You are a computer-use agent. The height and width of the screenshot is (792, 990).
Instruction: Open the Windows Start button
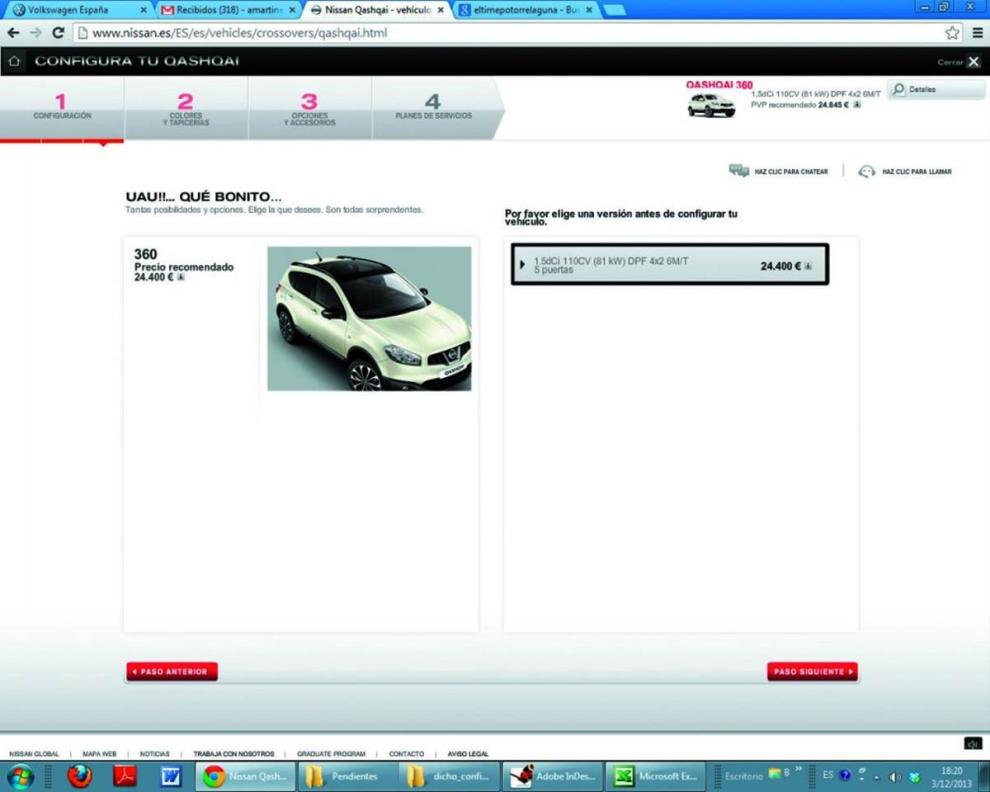[20, 776]
